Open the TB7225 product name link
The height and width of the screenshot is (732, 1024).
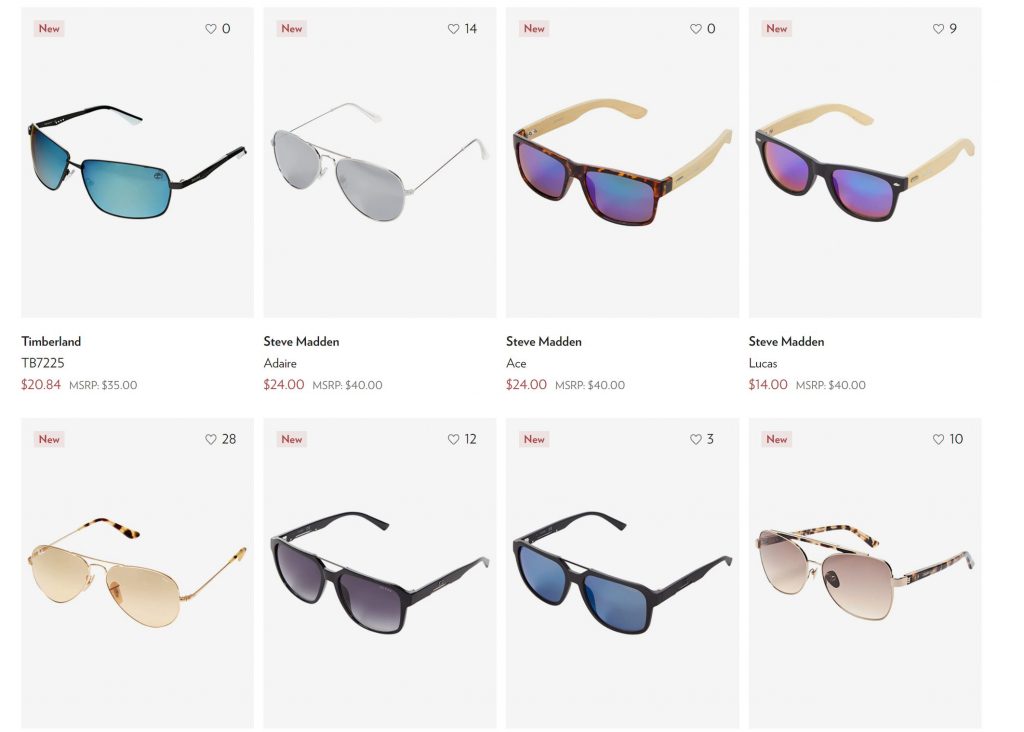(x=42, y=363)
